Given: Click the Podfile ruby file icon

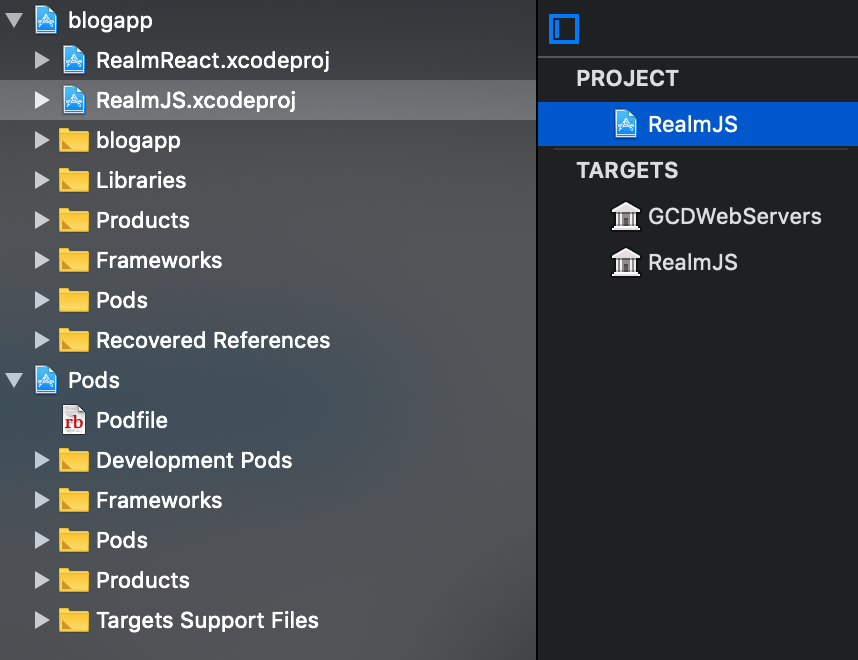Looking at the screenshot, I should pos(74,420).
